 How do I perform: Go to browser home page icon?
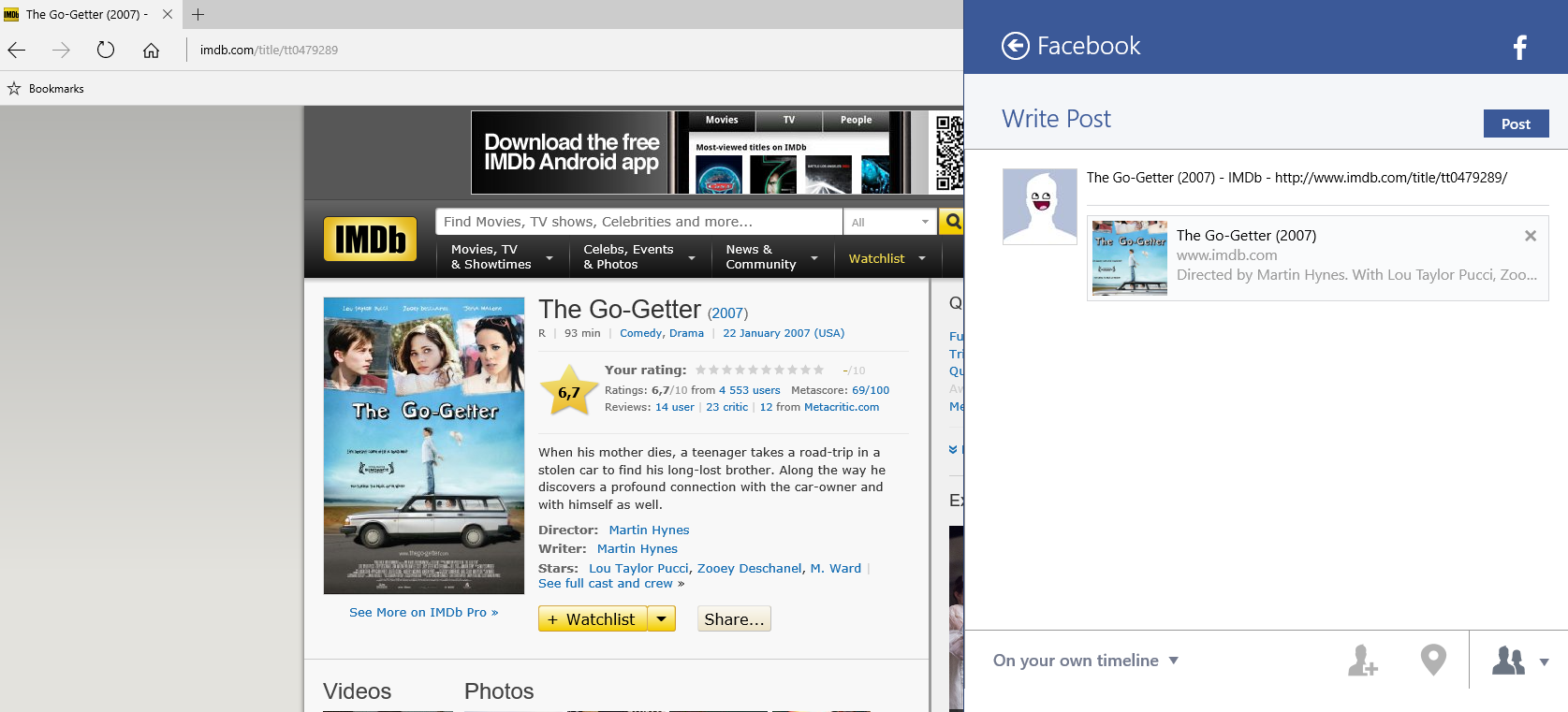click(151, 50)
